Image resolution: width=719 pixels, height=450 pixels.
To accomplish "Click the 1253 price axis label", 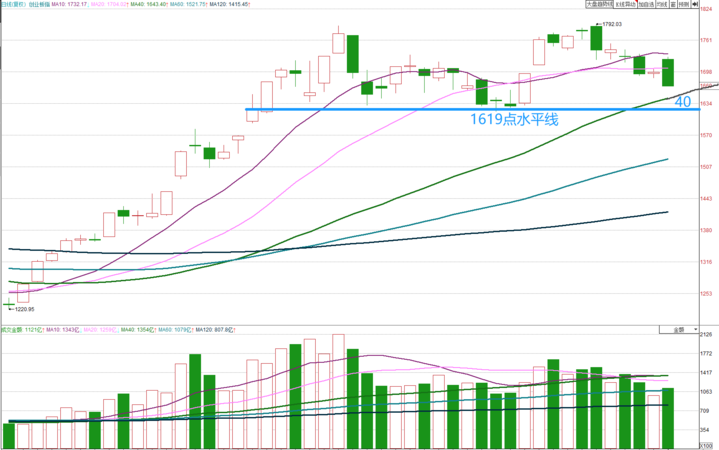I will click(x=707, y=294).
